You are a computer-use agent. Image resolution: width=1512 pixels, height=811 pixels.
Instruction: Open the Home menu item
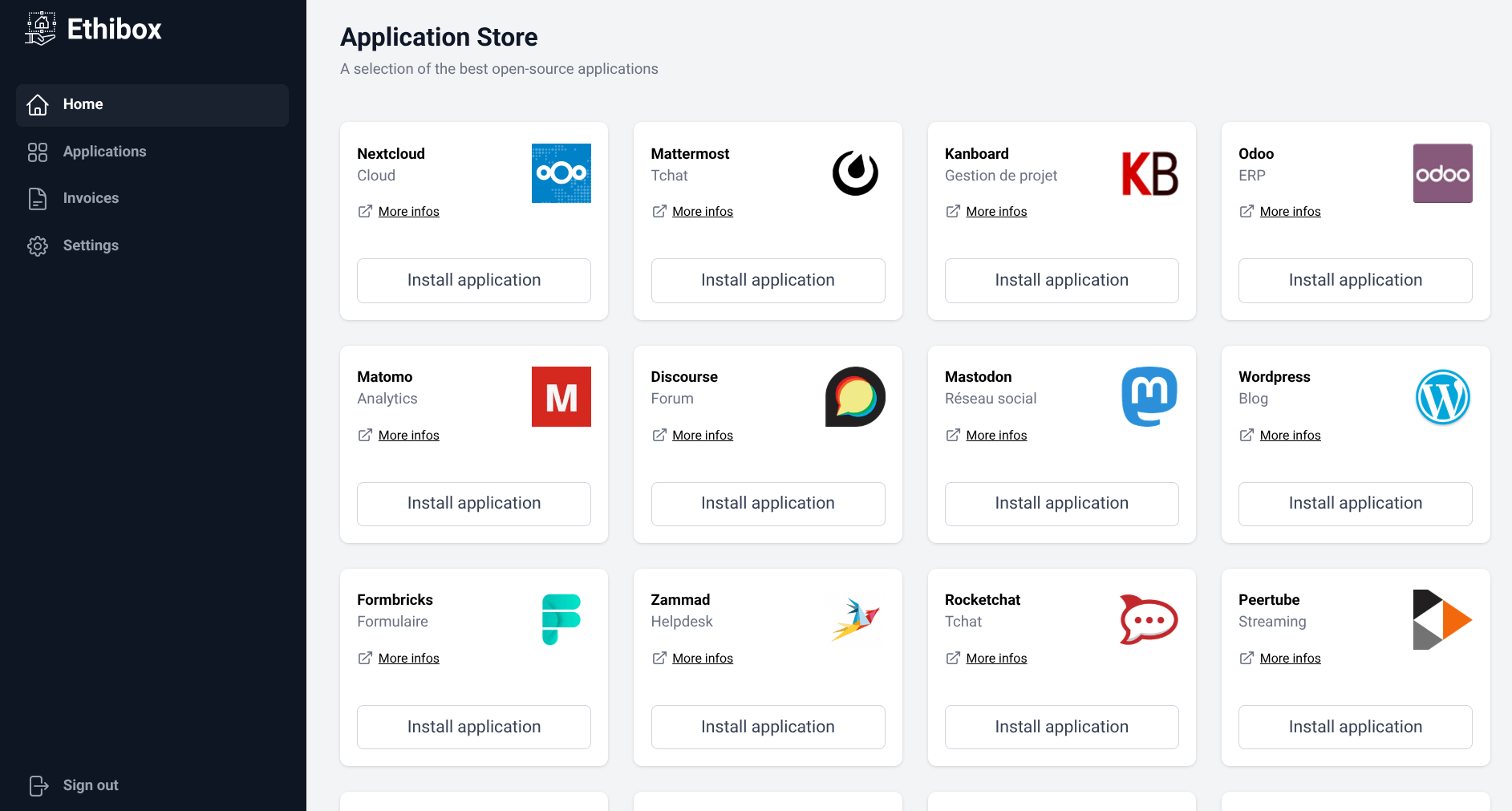152,105
